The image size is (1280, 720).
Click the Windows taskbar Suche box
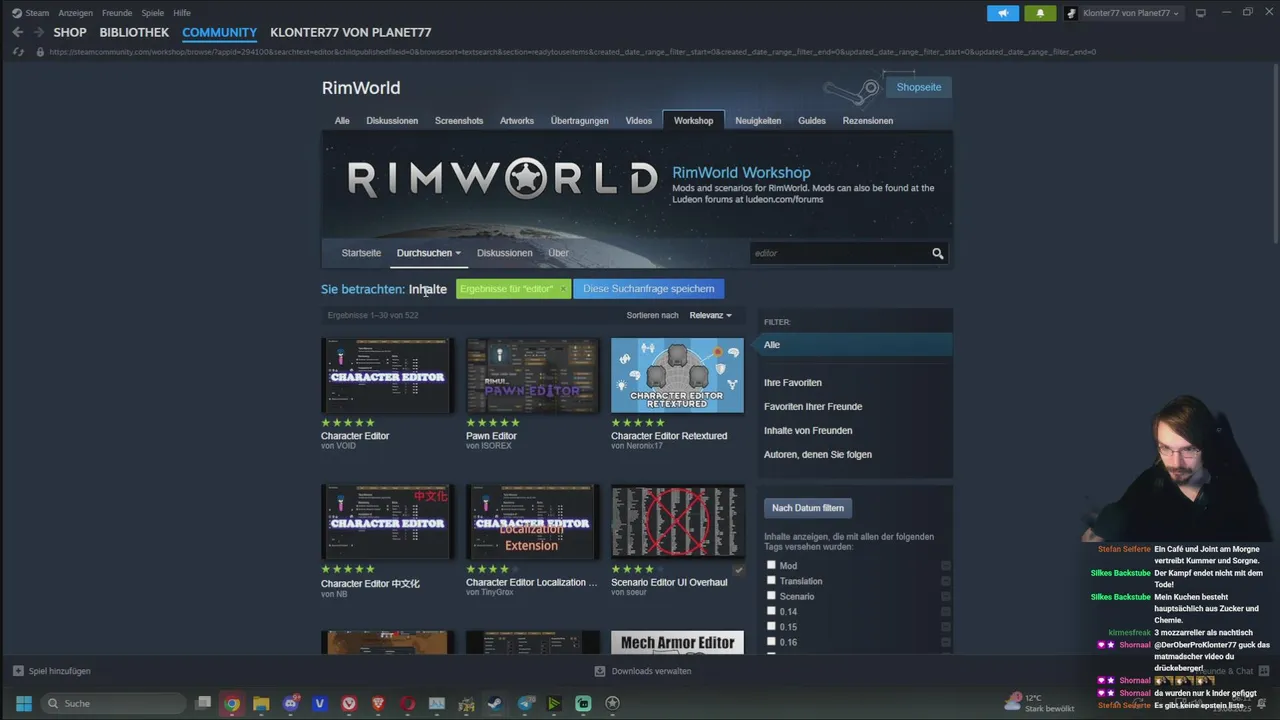(x=113, y=703)
